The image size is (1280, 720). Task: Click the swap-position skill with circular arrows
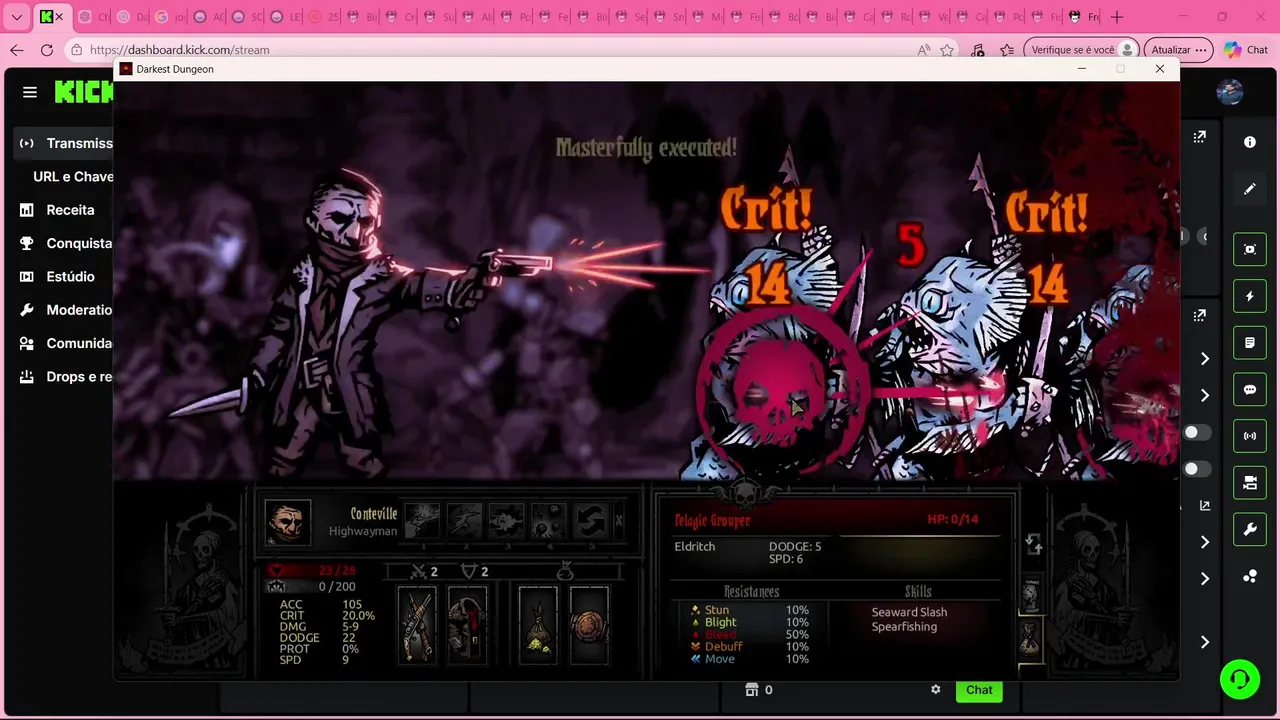(590, 520)
